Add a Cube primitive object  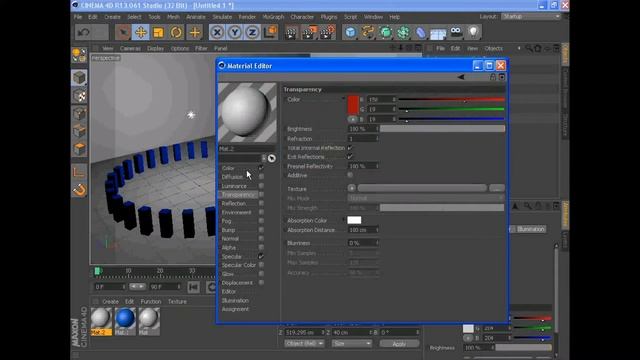click(350, 32)
